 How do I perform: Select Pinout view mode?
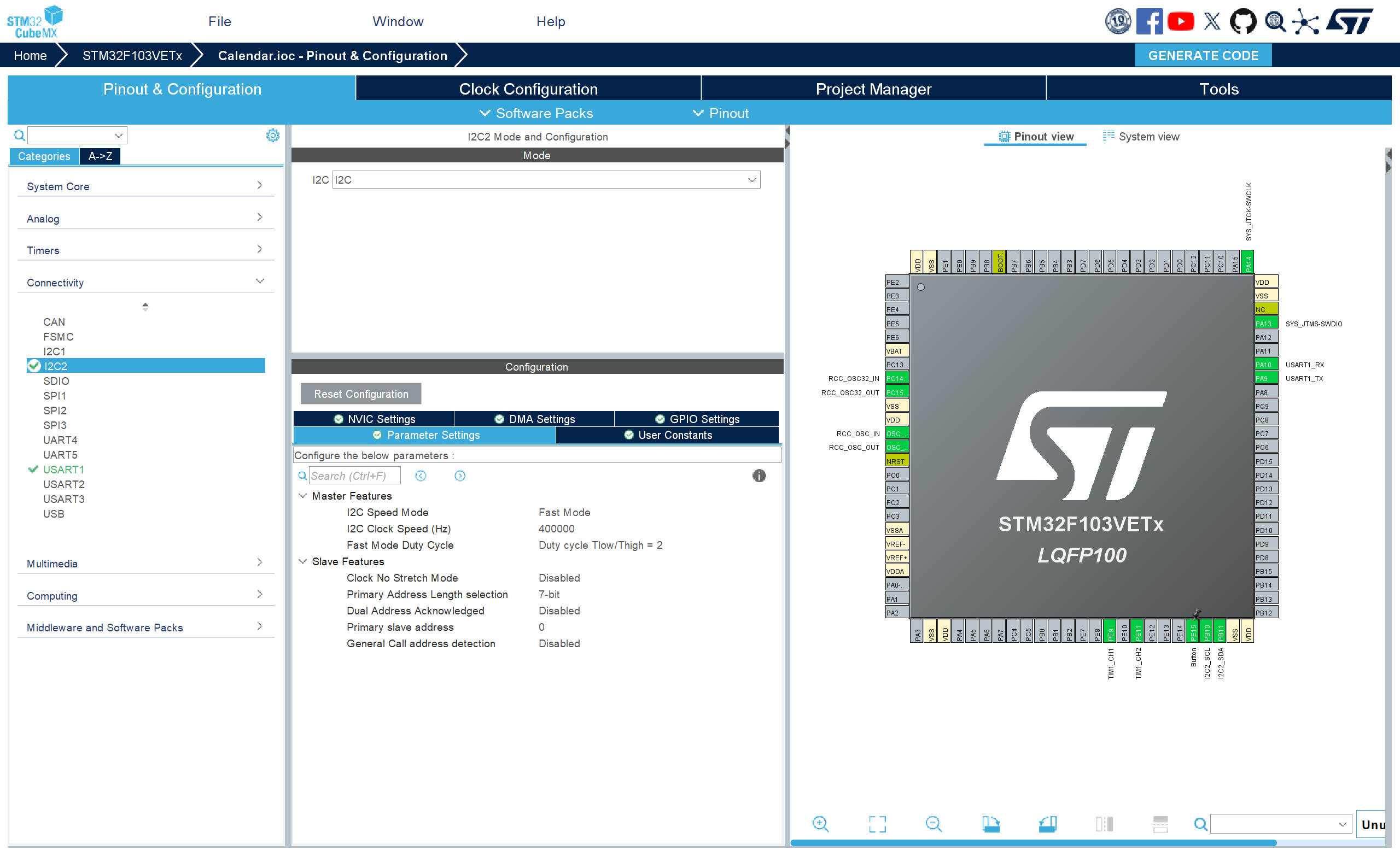coord(1036,136)
